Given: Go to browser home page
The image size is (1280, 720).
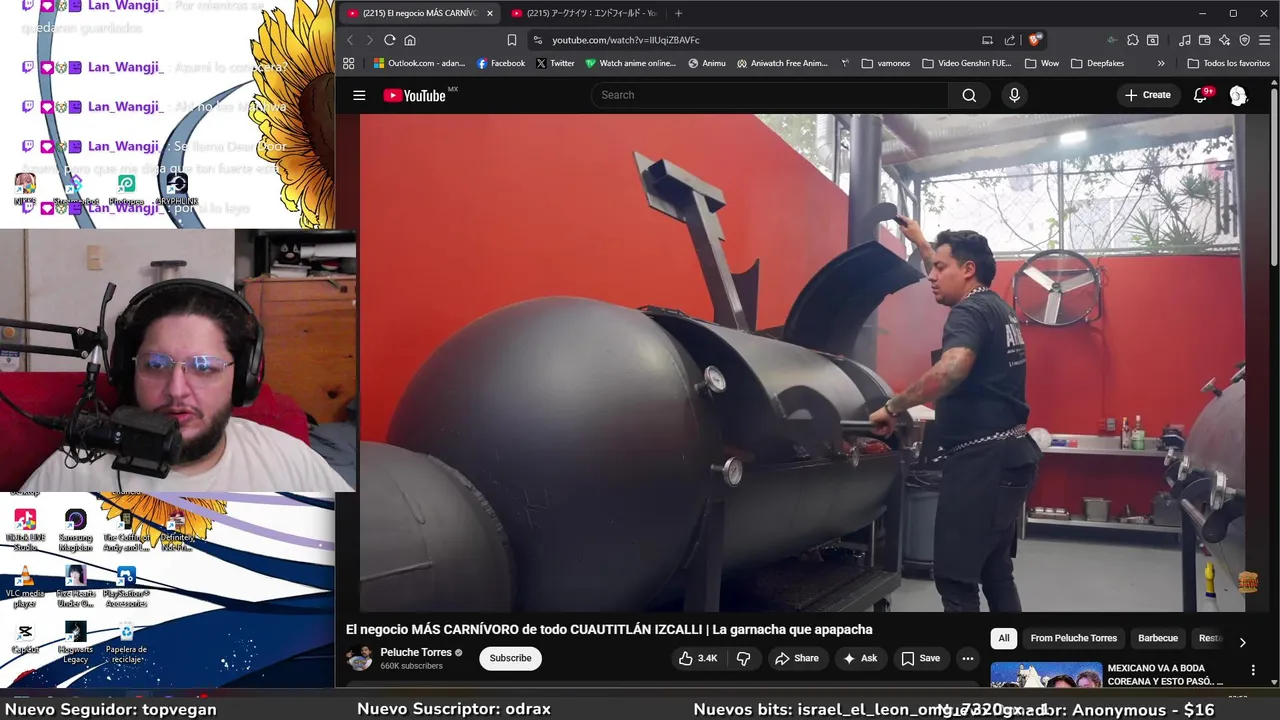Looking at the screenshot, I should tap(410, 40).
